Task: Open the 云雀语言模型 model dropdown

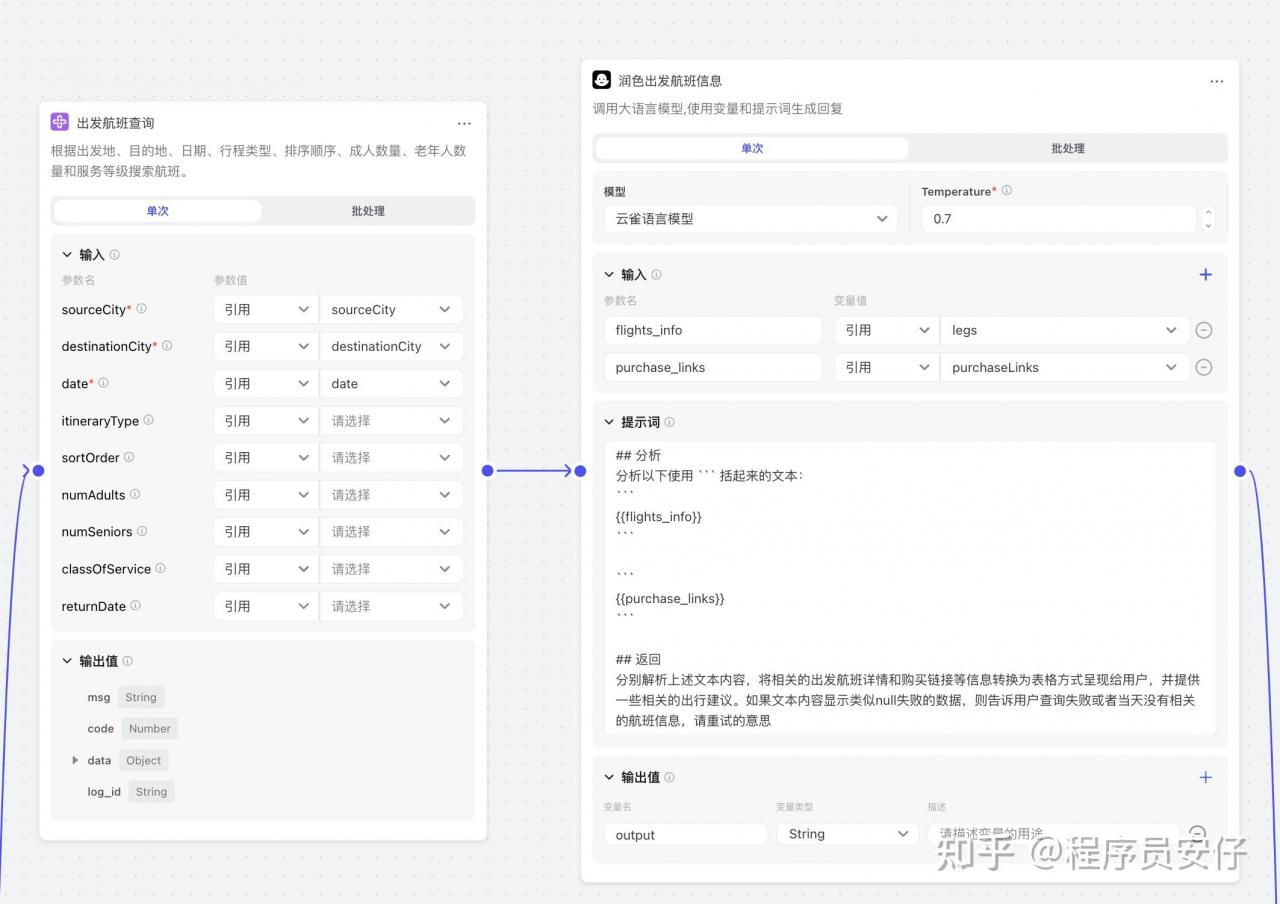Action: (751, 219)
